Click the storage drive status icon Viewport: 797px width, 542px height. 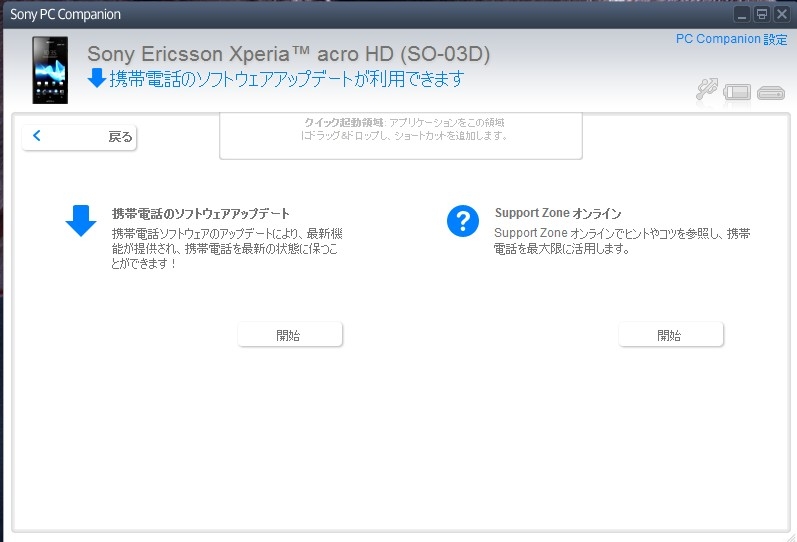pyautogui.click(x=771, y=93)
